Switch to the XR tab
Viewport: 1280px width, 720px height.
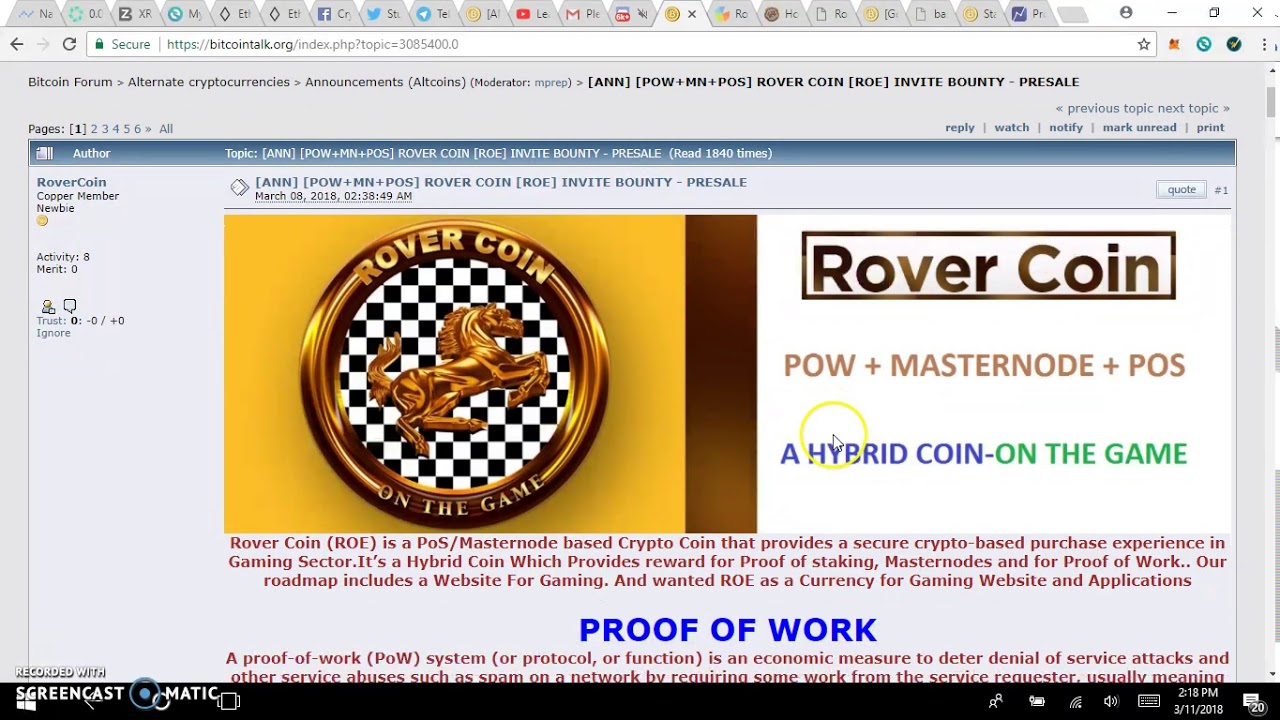[x=135, y=14]
